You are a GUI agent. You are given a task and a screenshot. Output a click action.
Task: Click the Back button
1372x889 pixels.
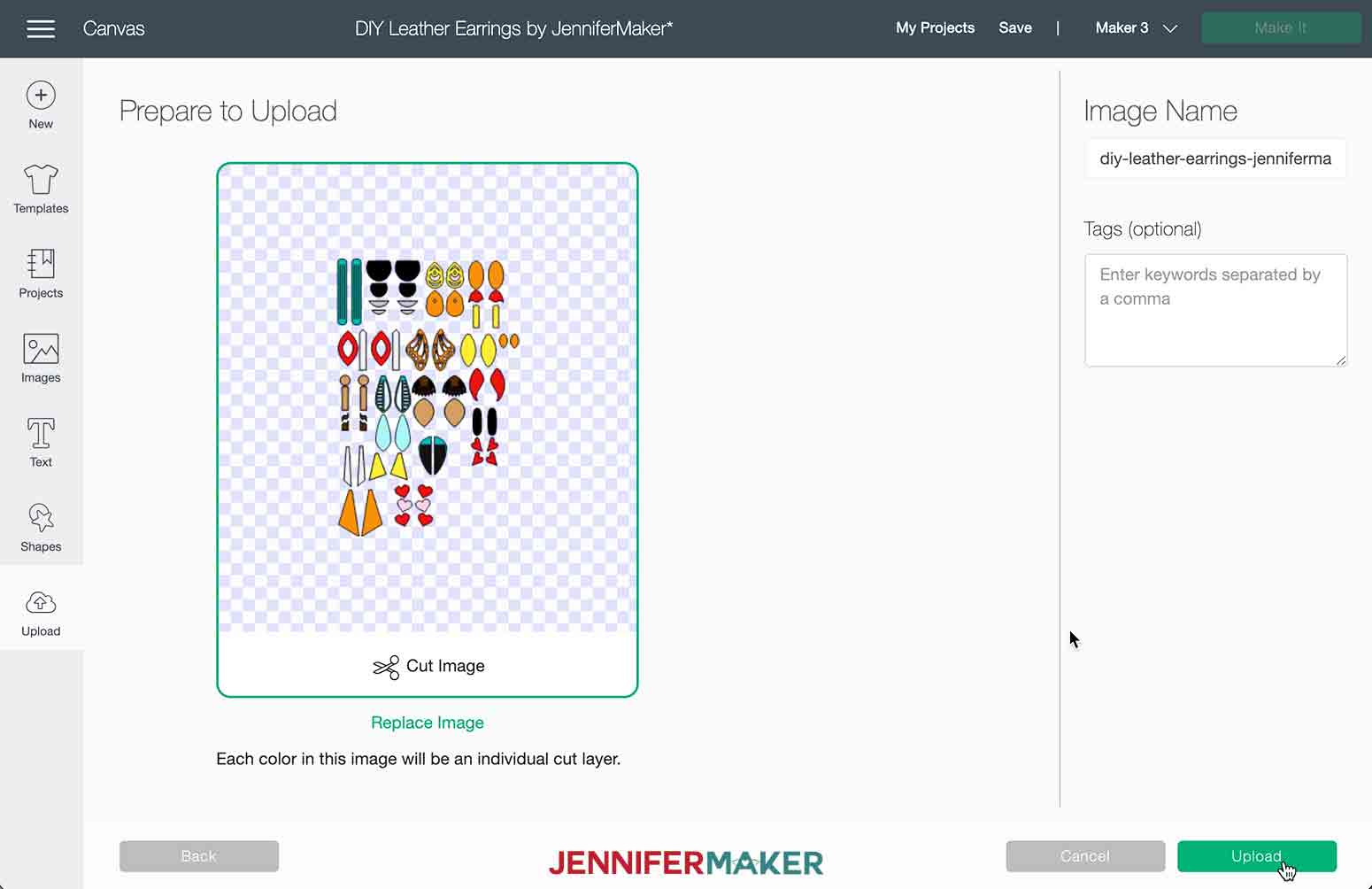tap(199, 856)
